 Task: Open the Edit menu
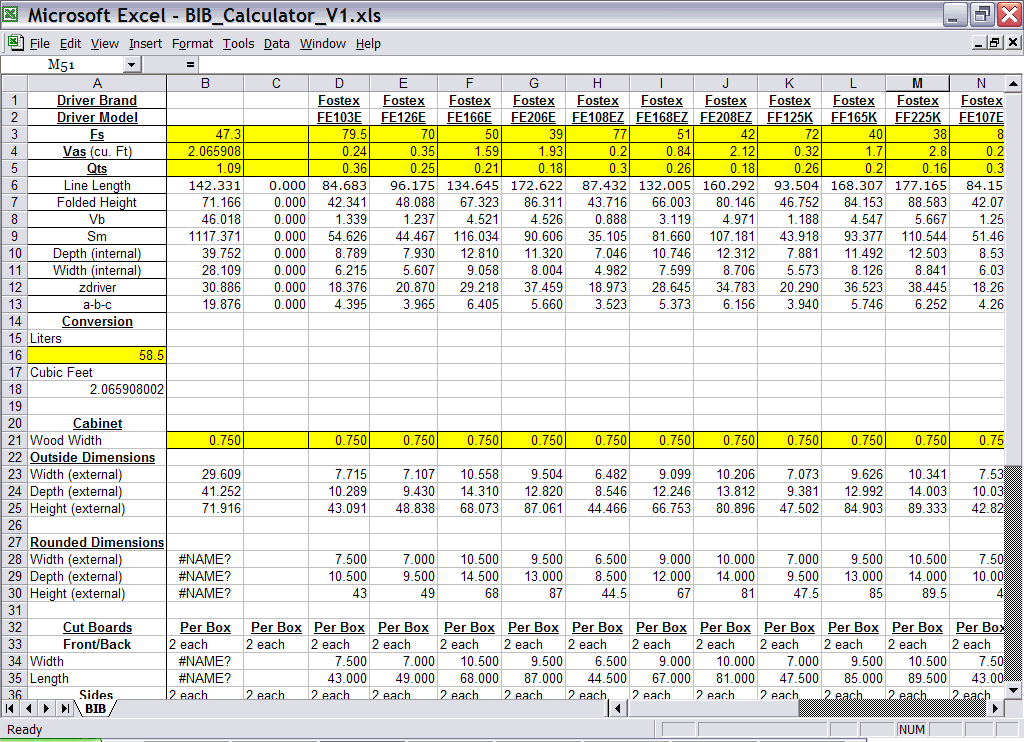coord(70,43)
